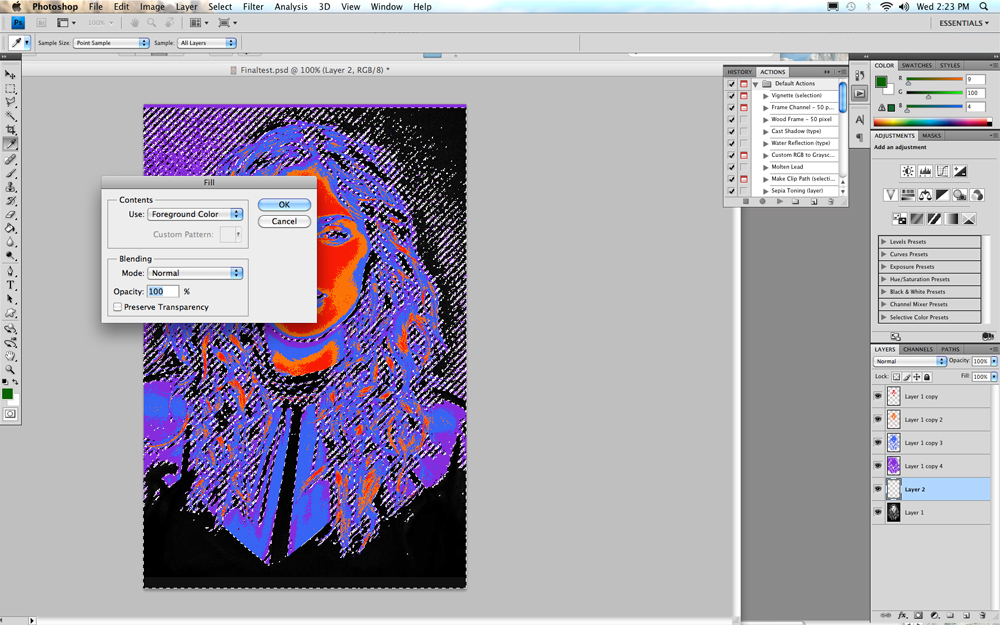Click the add layer style fx icon
The image size is (1000, 625).
pos(902,615)
